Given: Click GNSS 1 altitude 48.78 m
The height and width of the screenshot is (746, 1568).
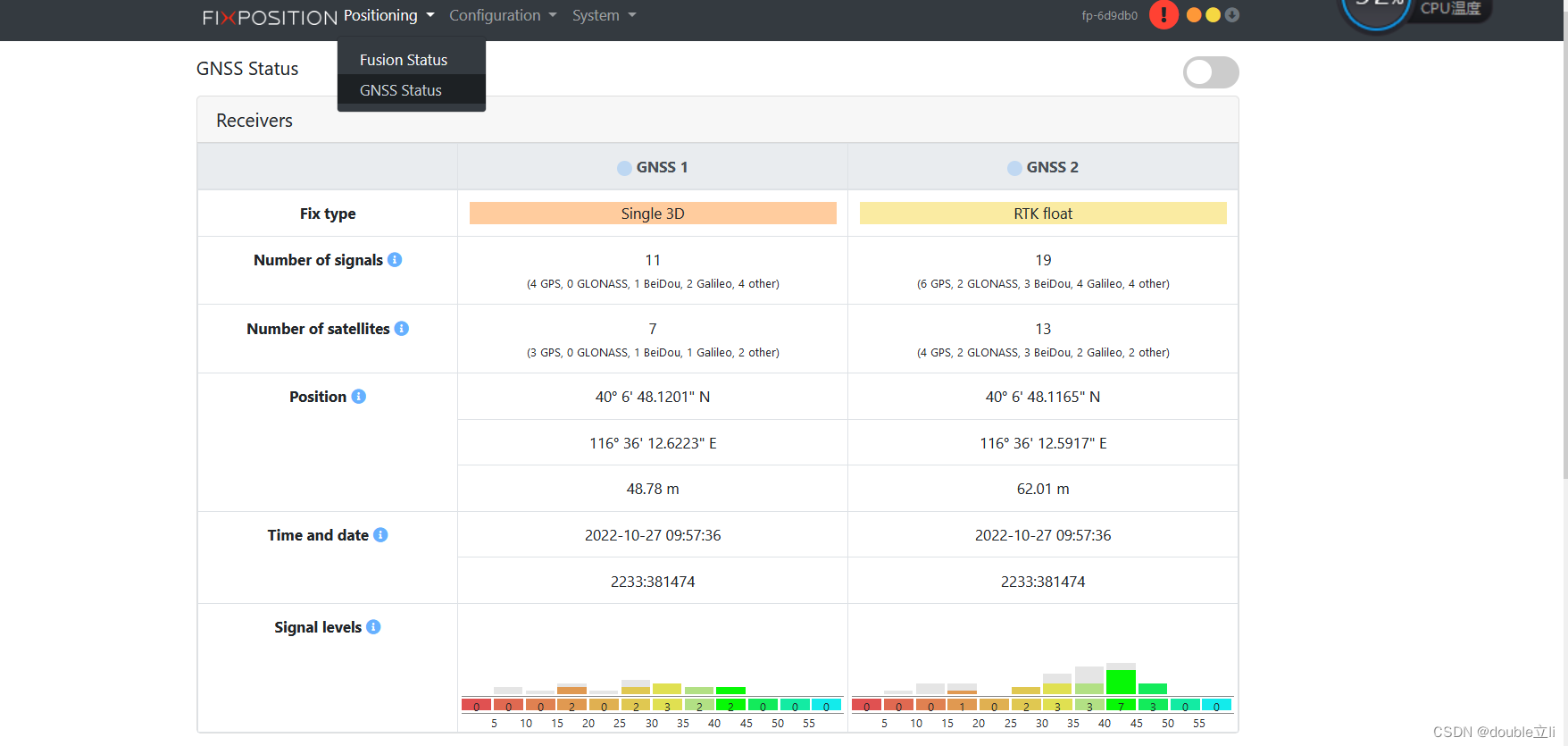Looking at the screenshot, I should pos(653,489).
